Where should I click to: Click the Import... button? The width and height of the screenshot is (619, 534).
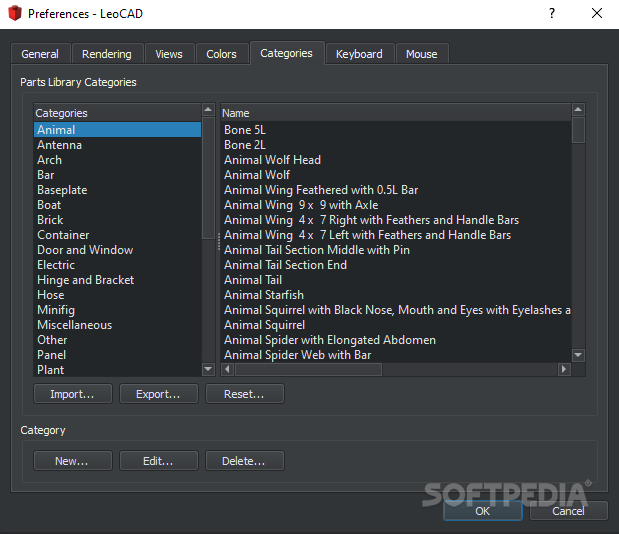coord(73,394)
